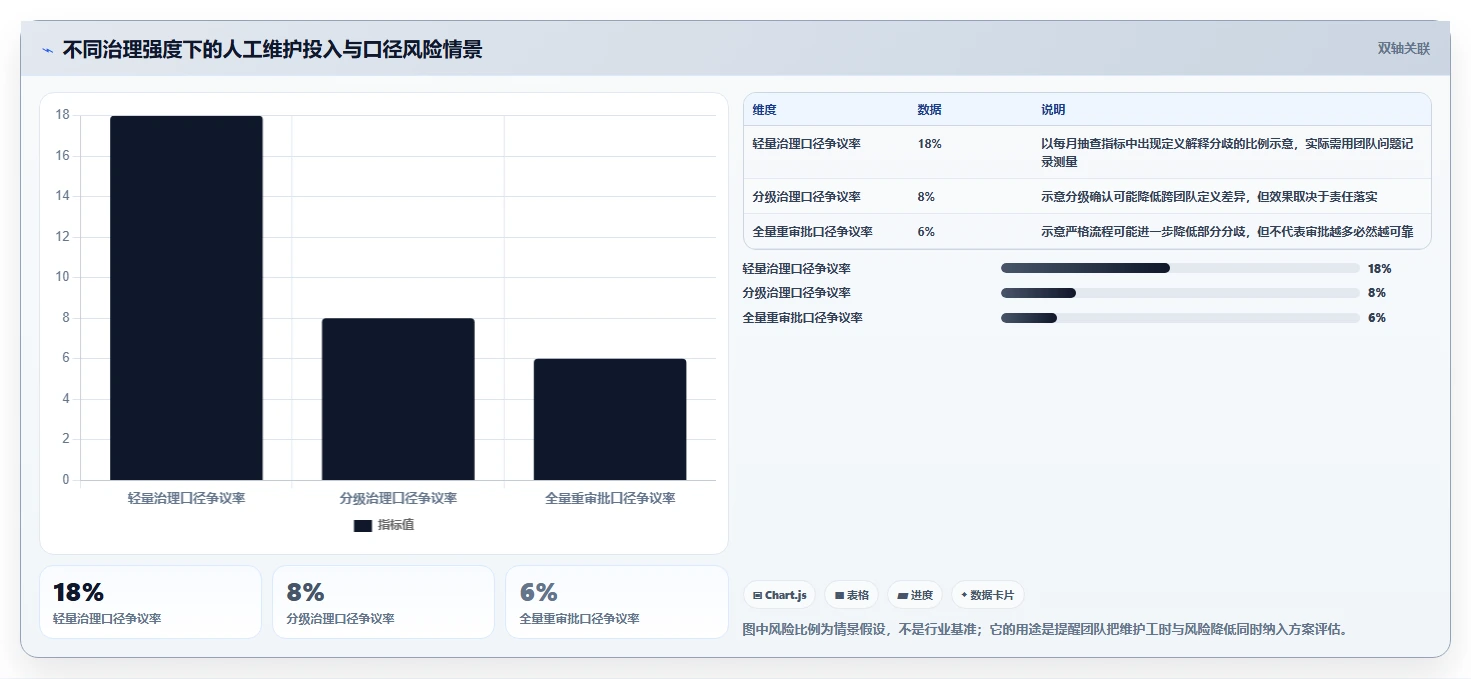The height and width of the screenshot is (679, 1471).
Task: Click the 分级治理口径争议率 progress row label
Action: coord(797,293)
